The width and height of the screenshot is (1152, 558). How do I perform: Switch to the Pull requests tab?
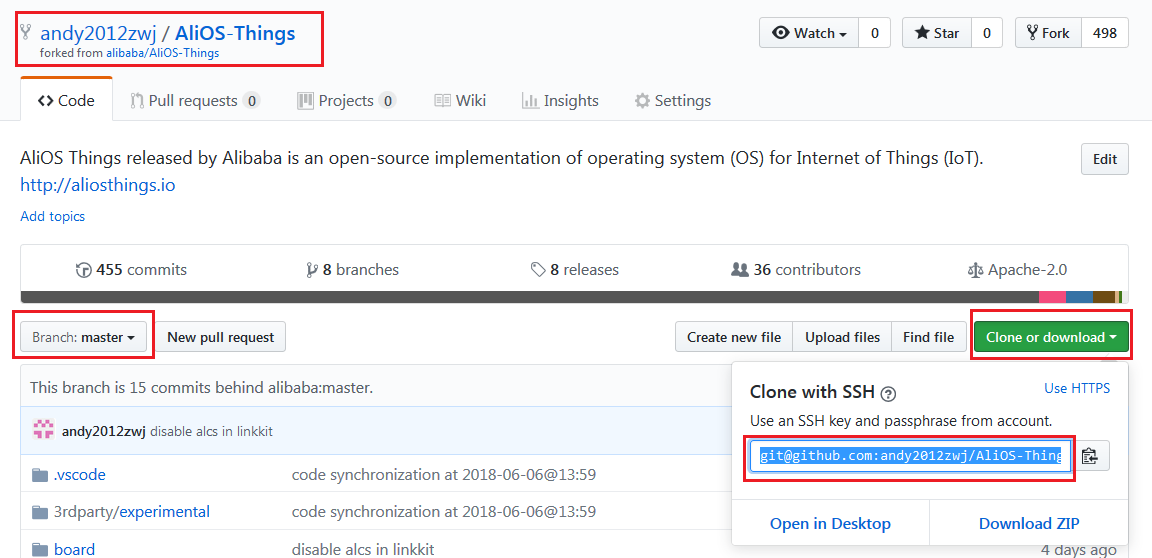click(194, 100)
